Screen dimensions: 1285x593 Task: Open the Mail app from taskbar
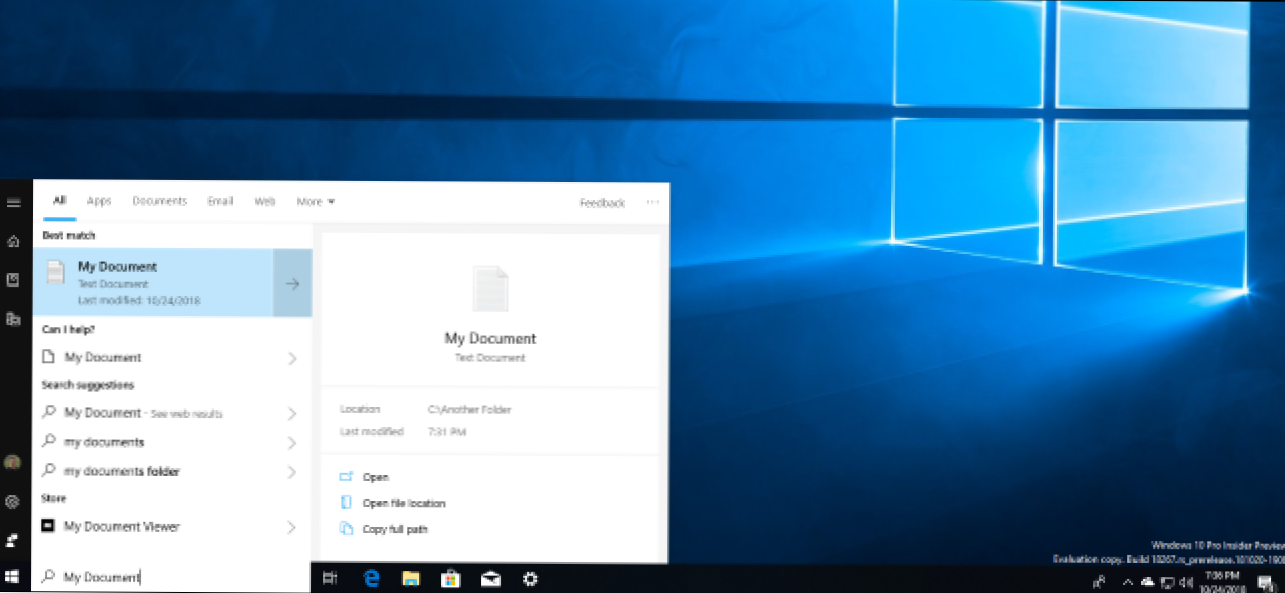[490, 578]
